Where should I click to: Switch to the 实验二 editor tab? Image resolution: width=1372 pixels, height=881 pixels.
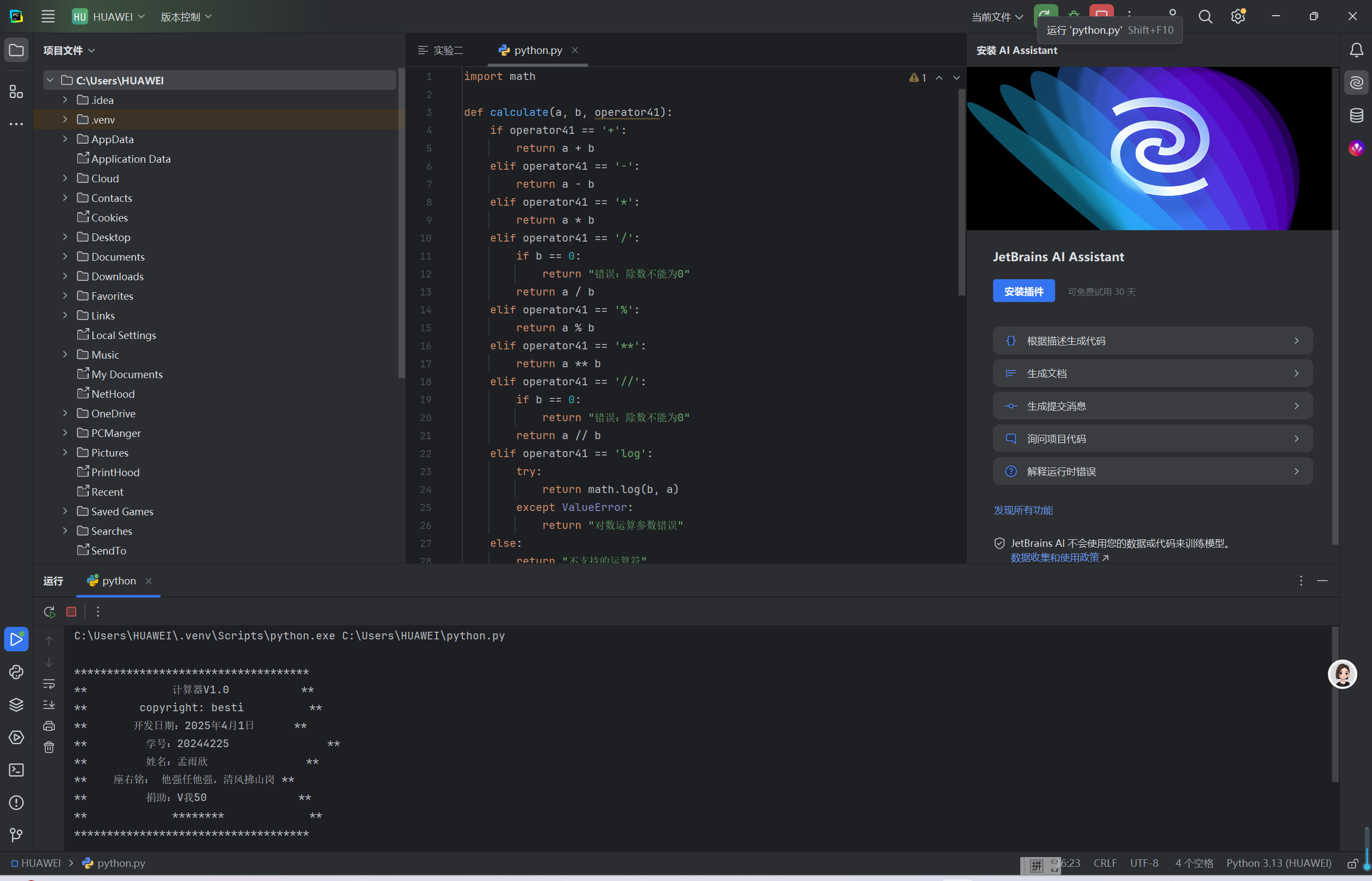tap(442, 51)
